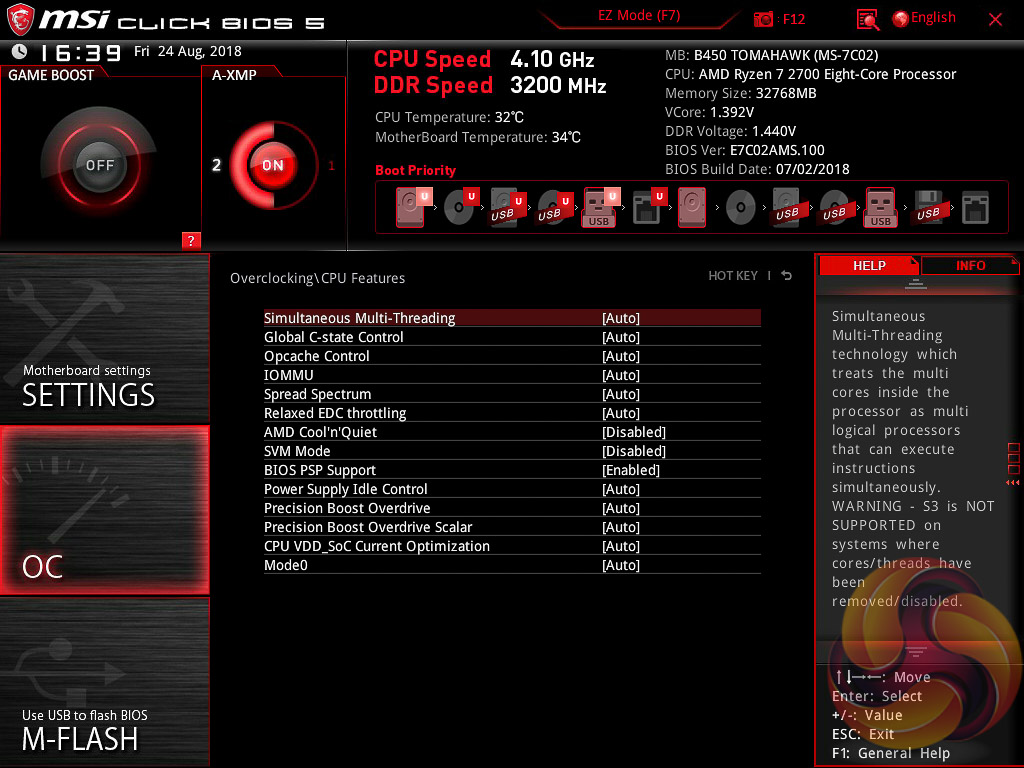Click the clock icon beside the time
This screenshot has width=1024, height=768.
tap(20, 52)
